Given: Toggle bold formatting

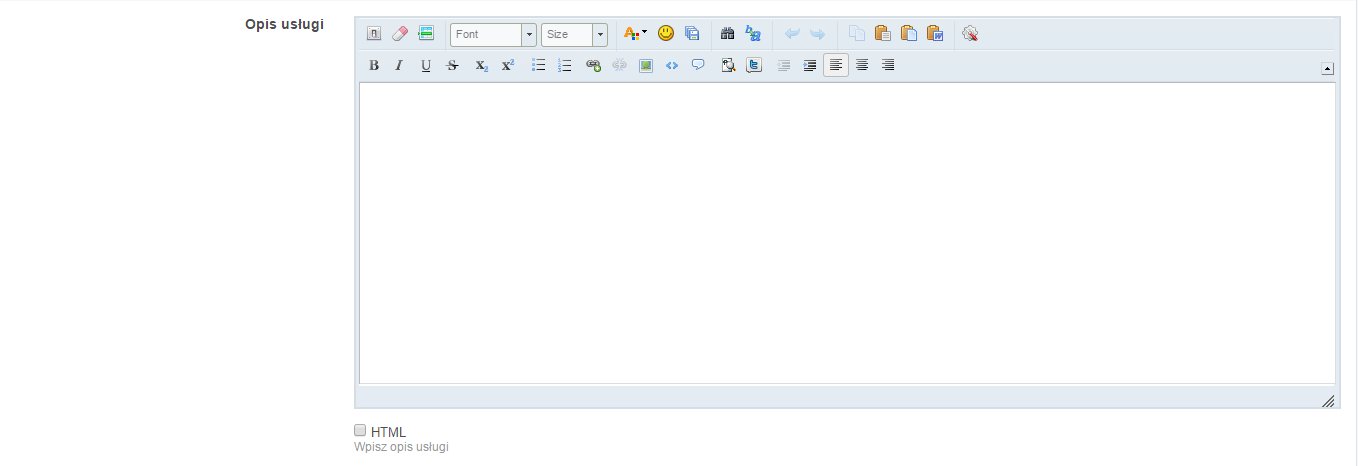Looking at the screenshot, I should [x=374, y=66].
